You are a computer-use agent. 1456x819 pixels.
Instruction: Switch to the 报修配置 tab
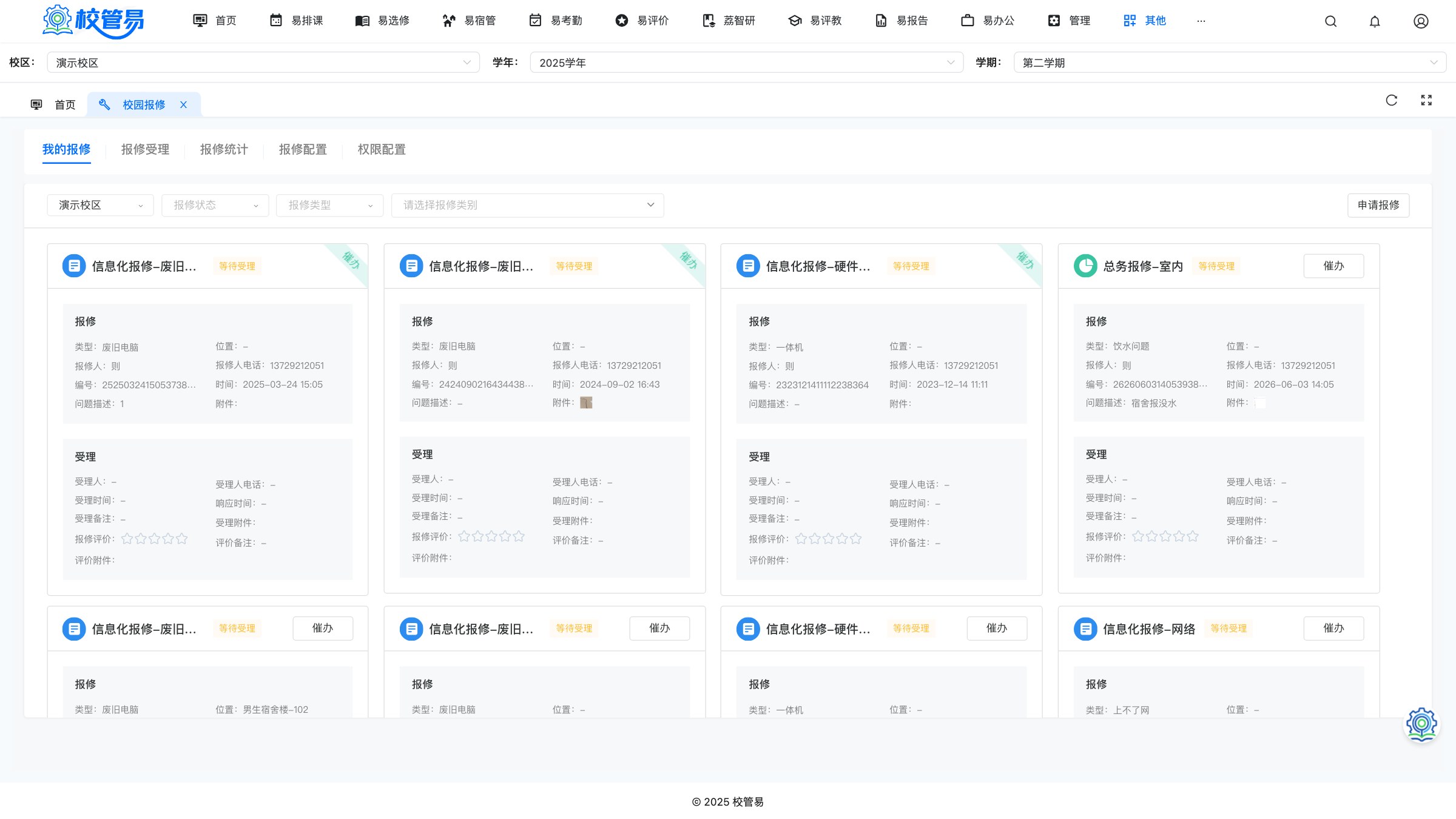pos(303,149)
